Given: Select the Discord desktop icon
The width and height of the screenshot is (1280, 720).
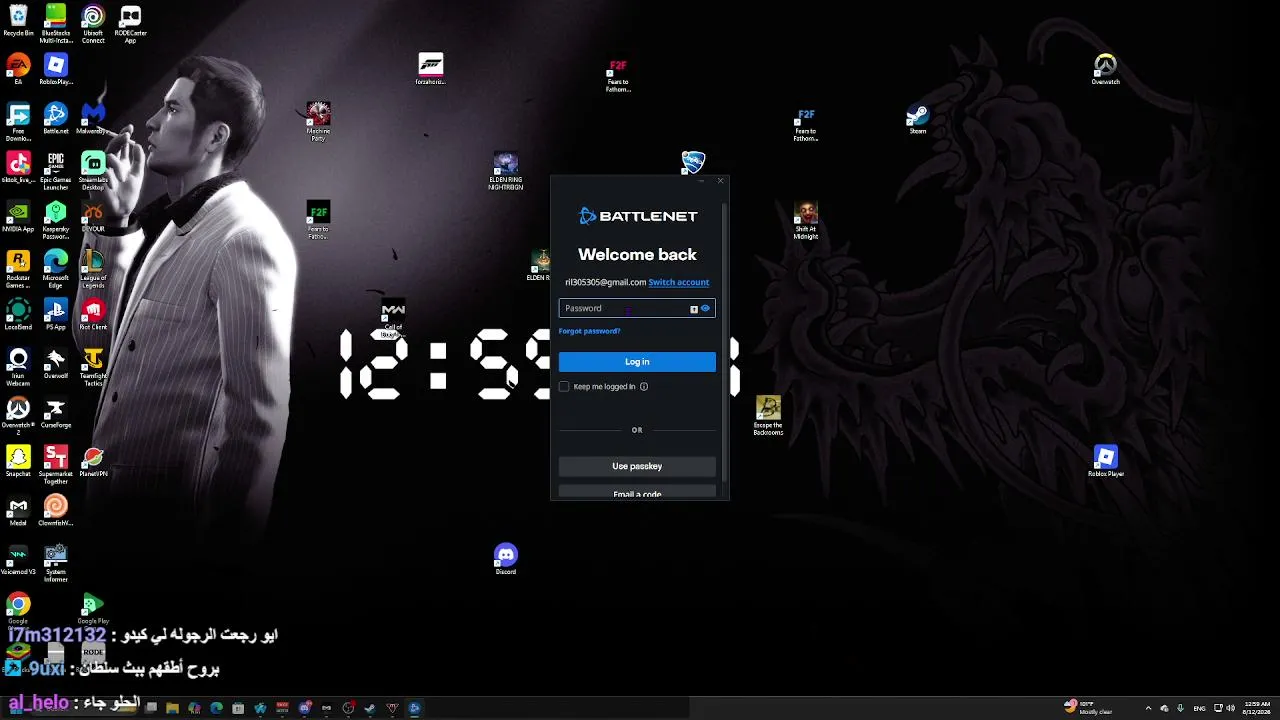Looking at the screenshot, I should point(506,559).
